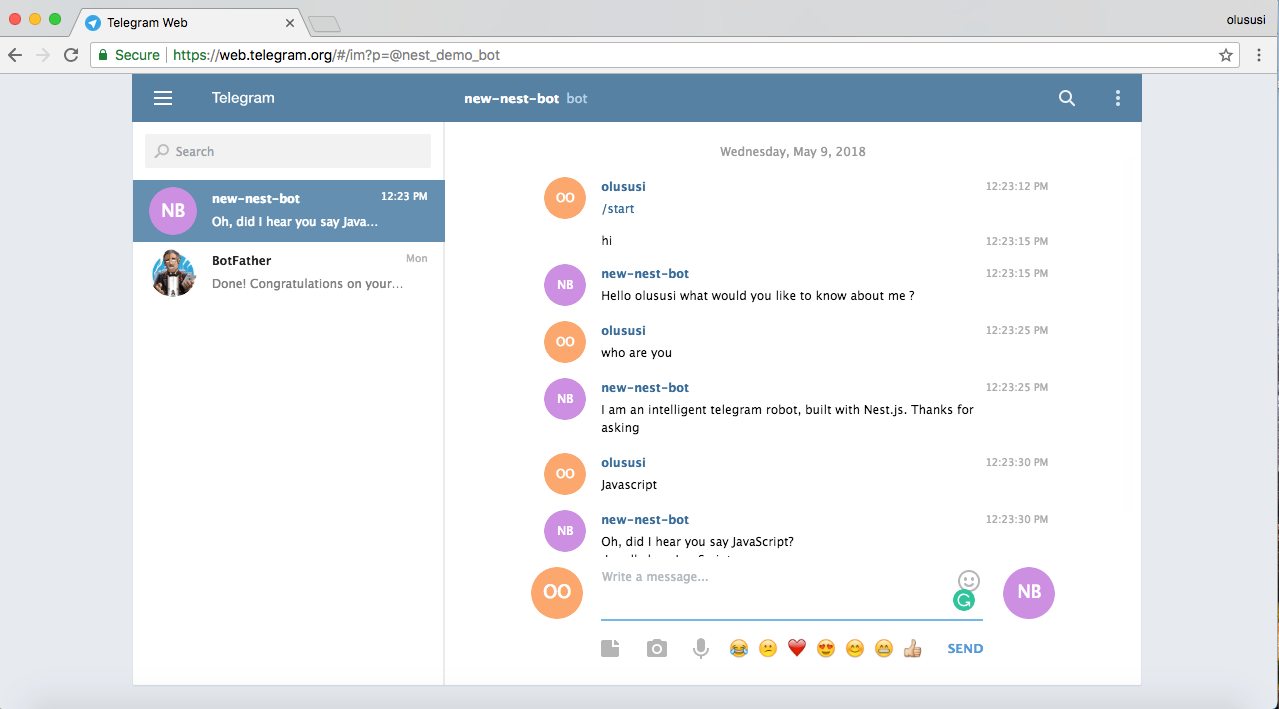This screenshot has height=709, width=1279.
Task: Click new-nest-bot name above 'I am an intelligent'
Action: 645,388
